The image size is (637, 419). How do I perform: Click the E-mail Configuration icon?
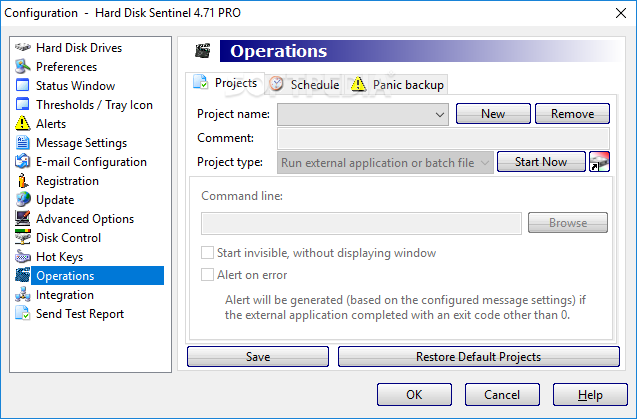23,162
